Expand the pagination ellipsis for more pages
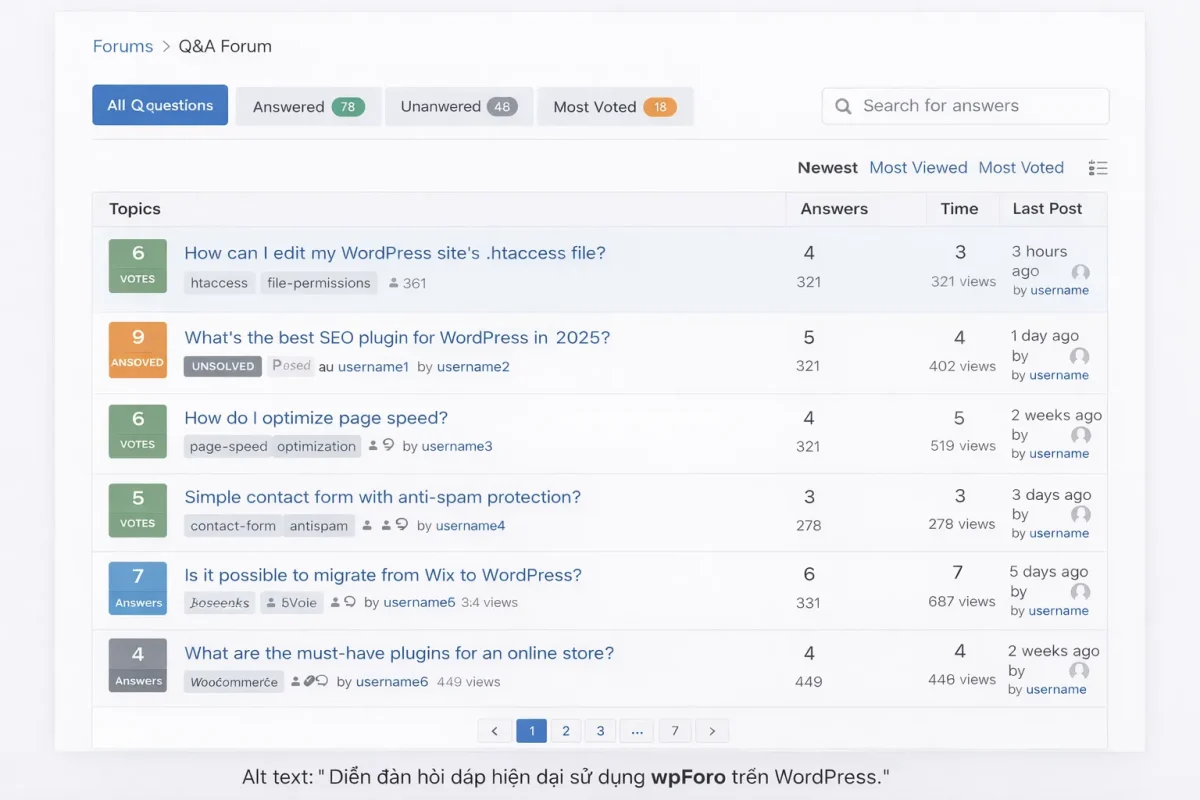The width and height of the screenshot is (1200, 800). click(637, 731)
